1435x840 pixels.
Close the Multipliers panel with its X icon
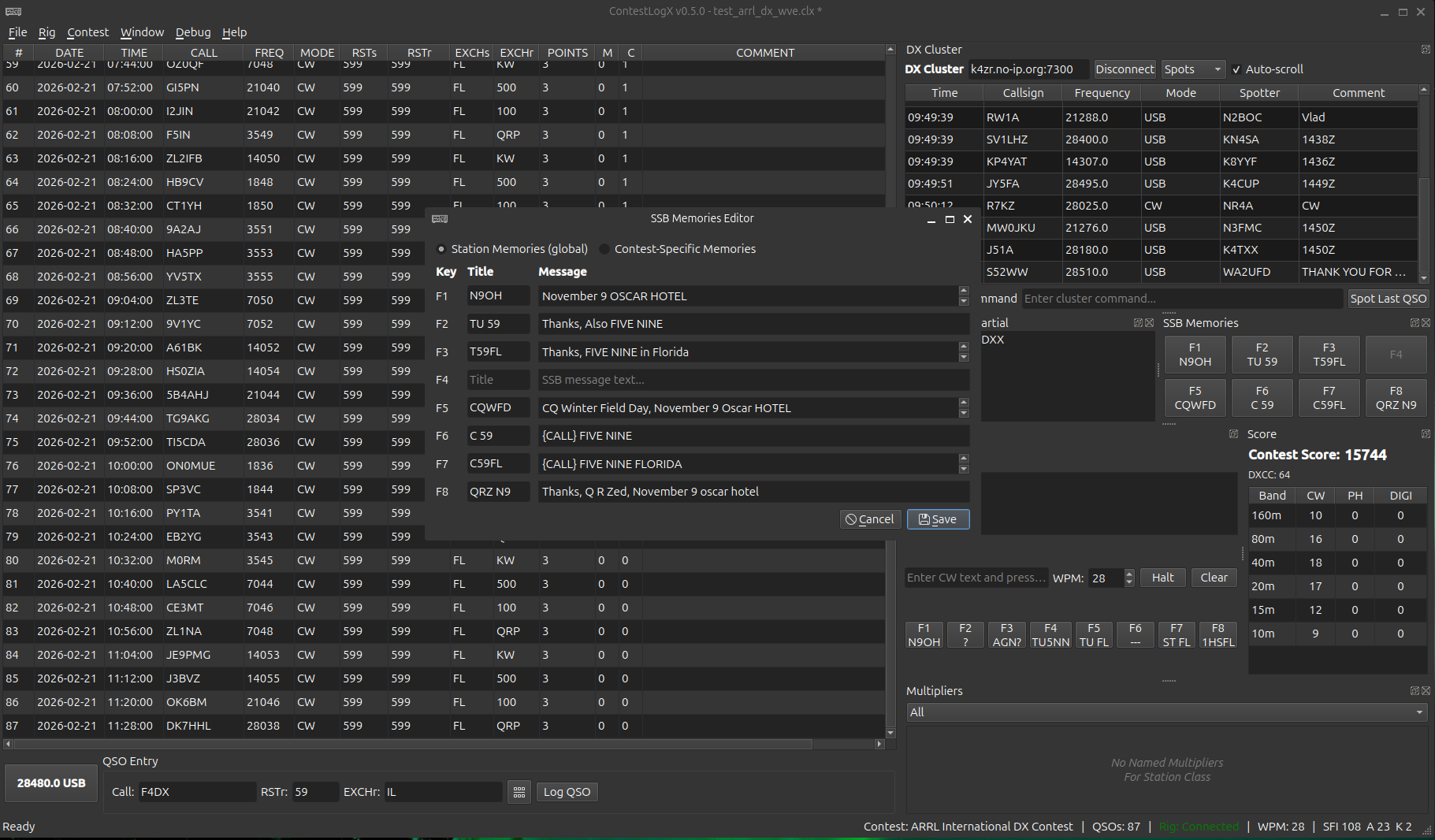(x=1426, y=690)
